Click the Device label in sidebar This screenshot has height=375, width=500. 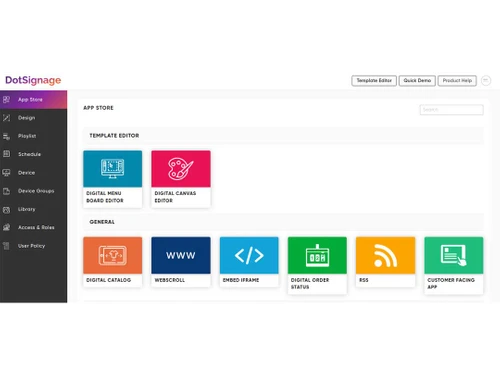[26, 173]
